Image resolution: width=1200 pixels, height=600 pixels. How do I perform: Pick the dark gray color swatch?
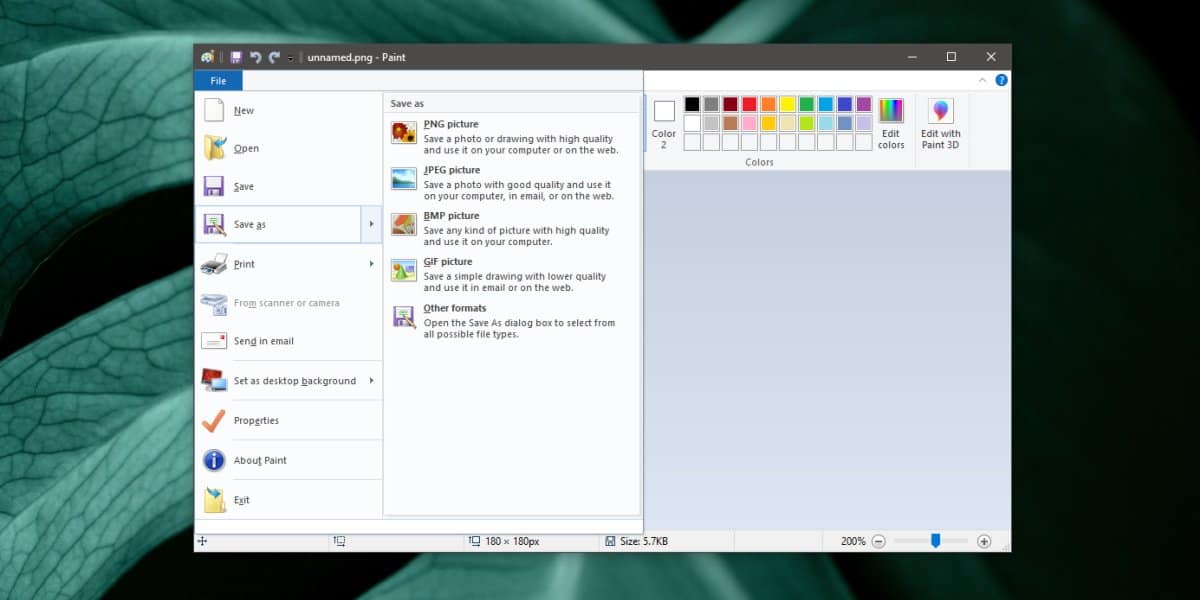tap(711, 104)
